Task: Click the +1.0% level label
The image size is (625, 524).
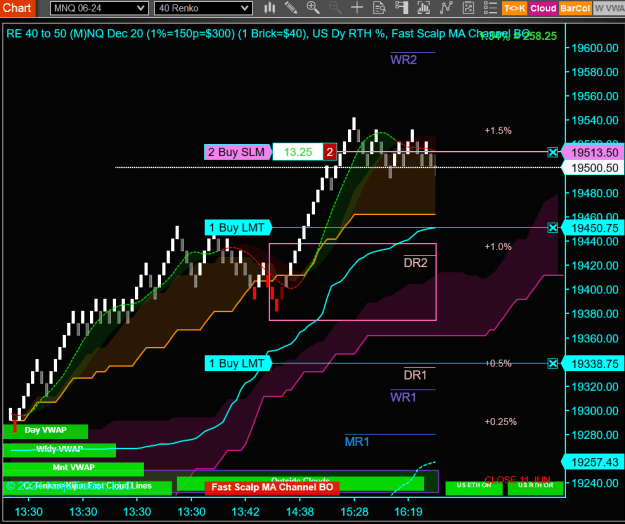Action: click(x=498, y=247)
